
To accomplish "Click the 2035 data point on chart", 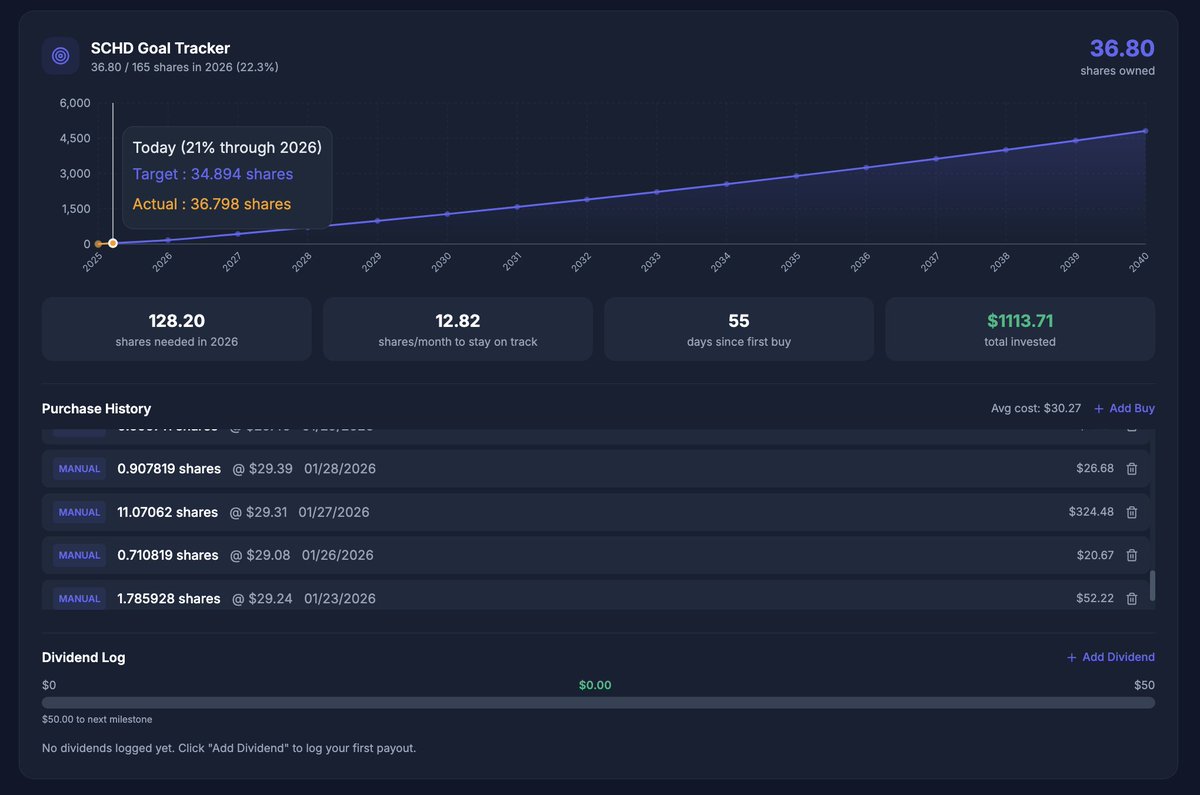I will (x=796, y=176).
